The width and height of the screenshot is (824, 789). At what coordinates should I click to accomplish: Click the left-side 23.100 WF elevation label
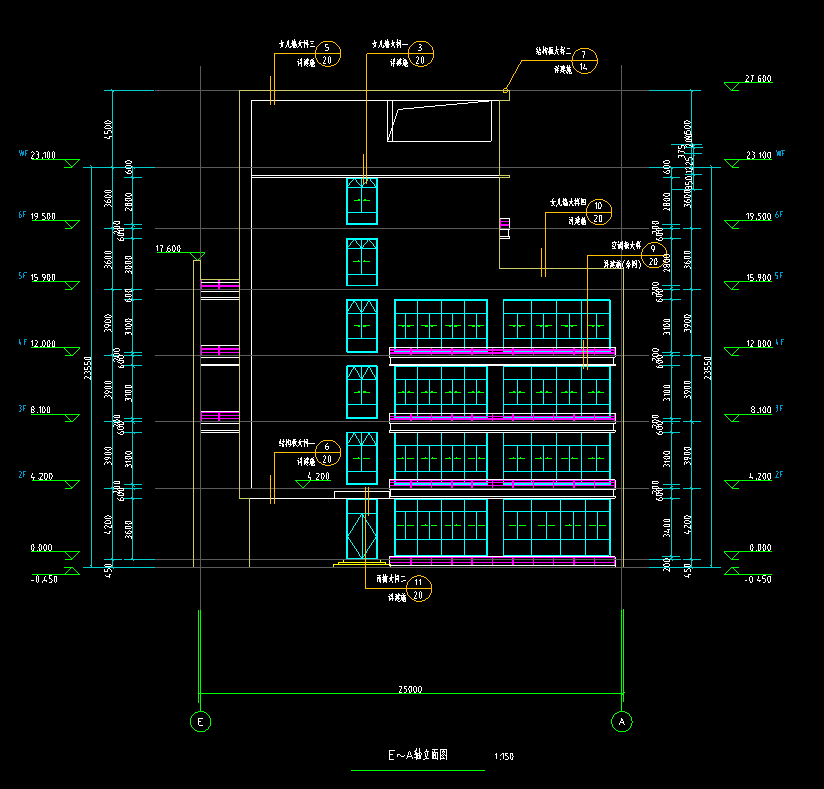43,156
